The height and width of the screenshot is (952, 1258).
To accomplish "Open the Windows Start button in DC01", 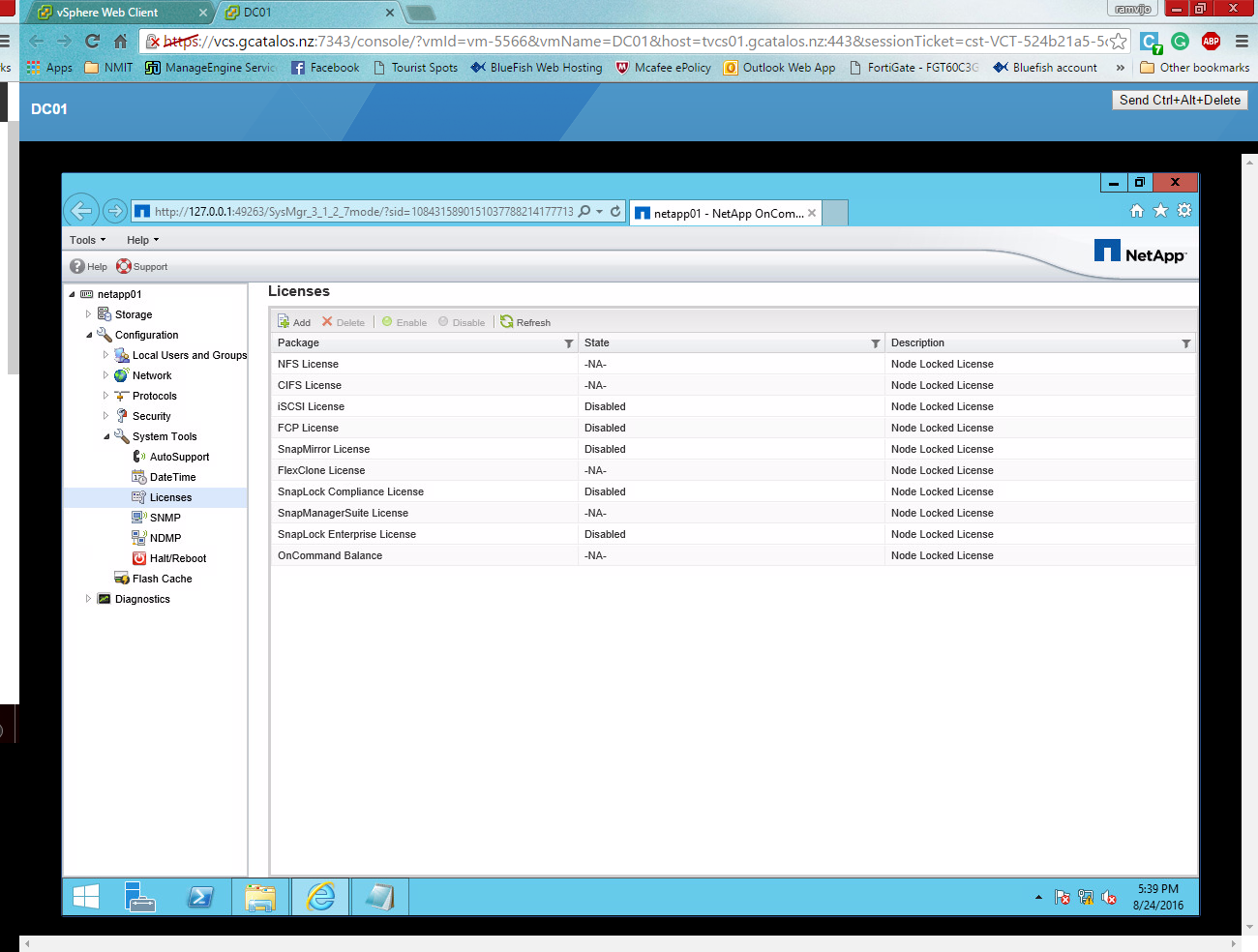I will coord(86,897).
